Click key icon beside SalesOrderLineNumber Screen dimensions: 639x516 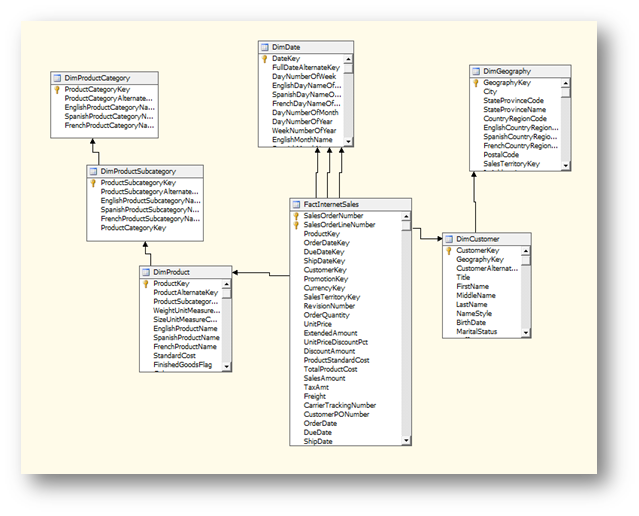click(x=296, y=225)
